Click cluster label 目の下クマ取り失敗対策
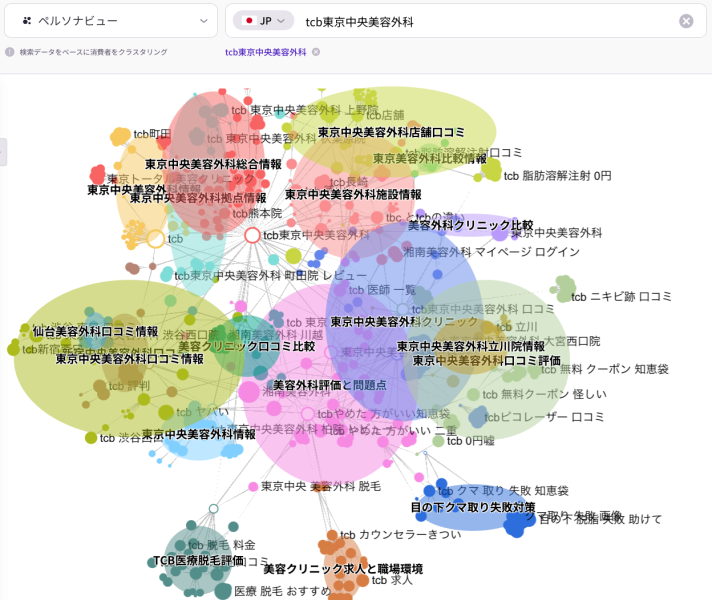Image resolution: width=712 pixels, height=600 pixels. [473, 507]
